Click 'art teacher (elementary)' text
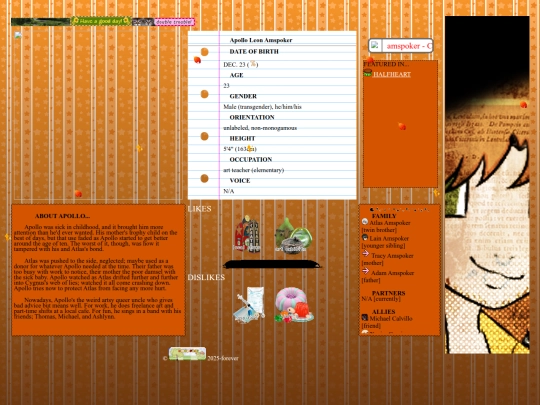The width and height of the screenshot is (540, 405). (x=253, y=170)
